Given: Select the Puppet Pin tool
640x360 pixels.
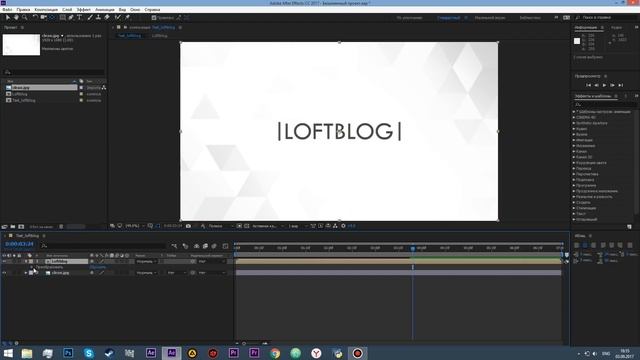Looking at the screenshot, I should point(127,18).
